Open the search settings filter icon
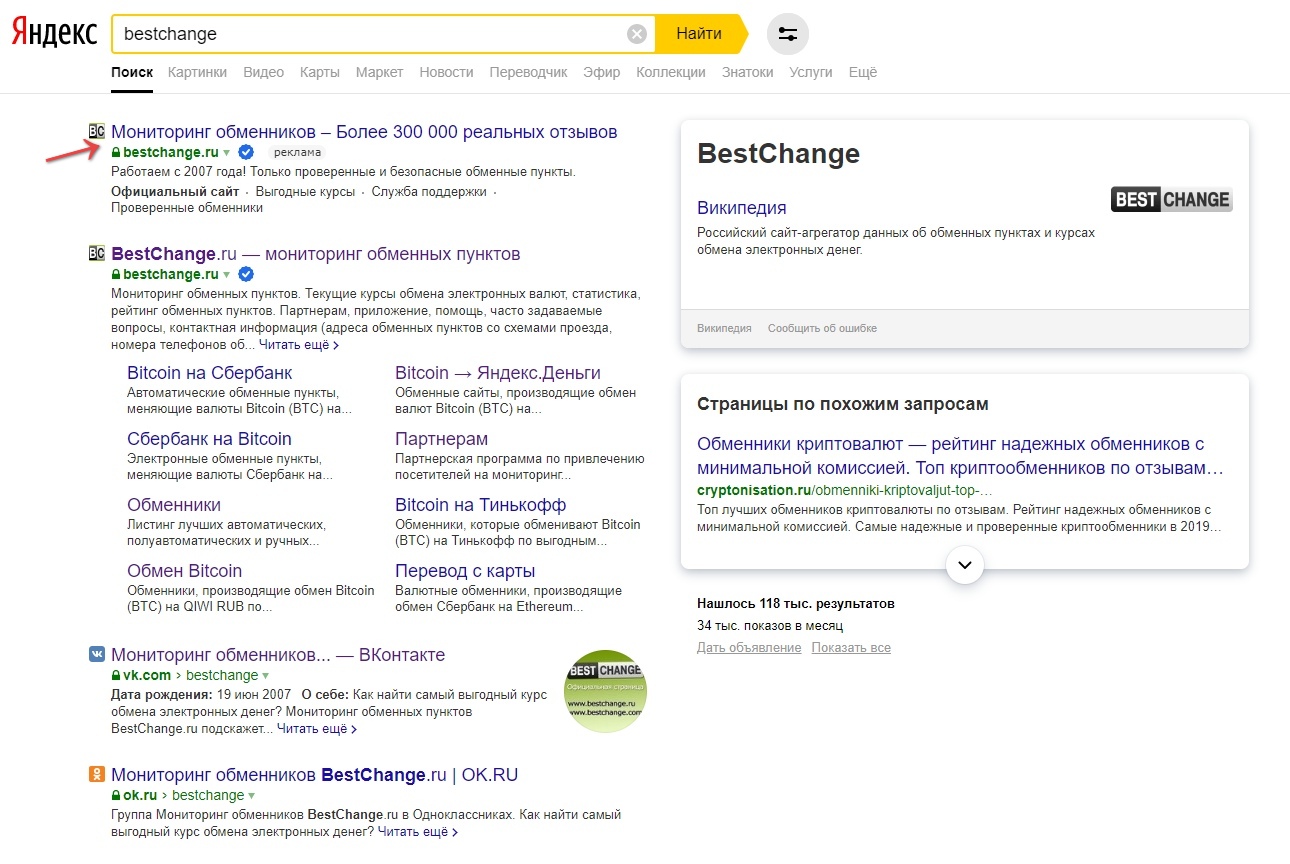The image size is (1290, 864). pos(787,34)
